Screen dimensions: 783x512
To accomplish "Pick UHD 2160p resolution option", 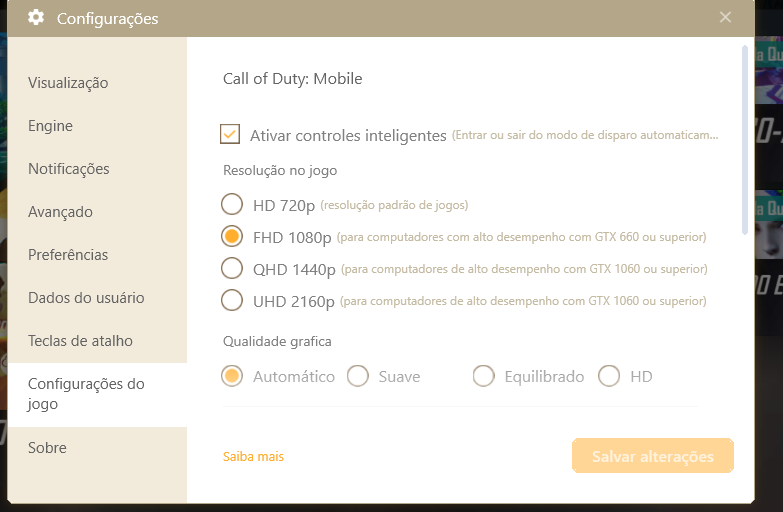I will click(x=232, y=300).
